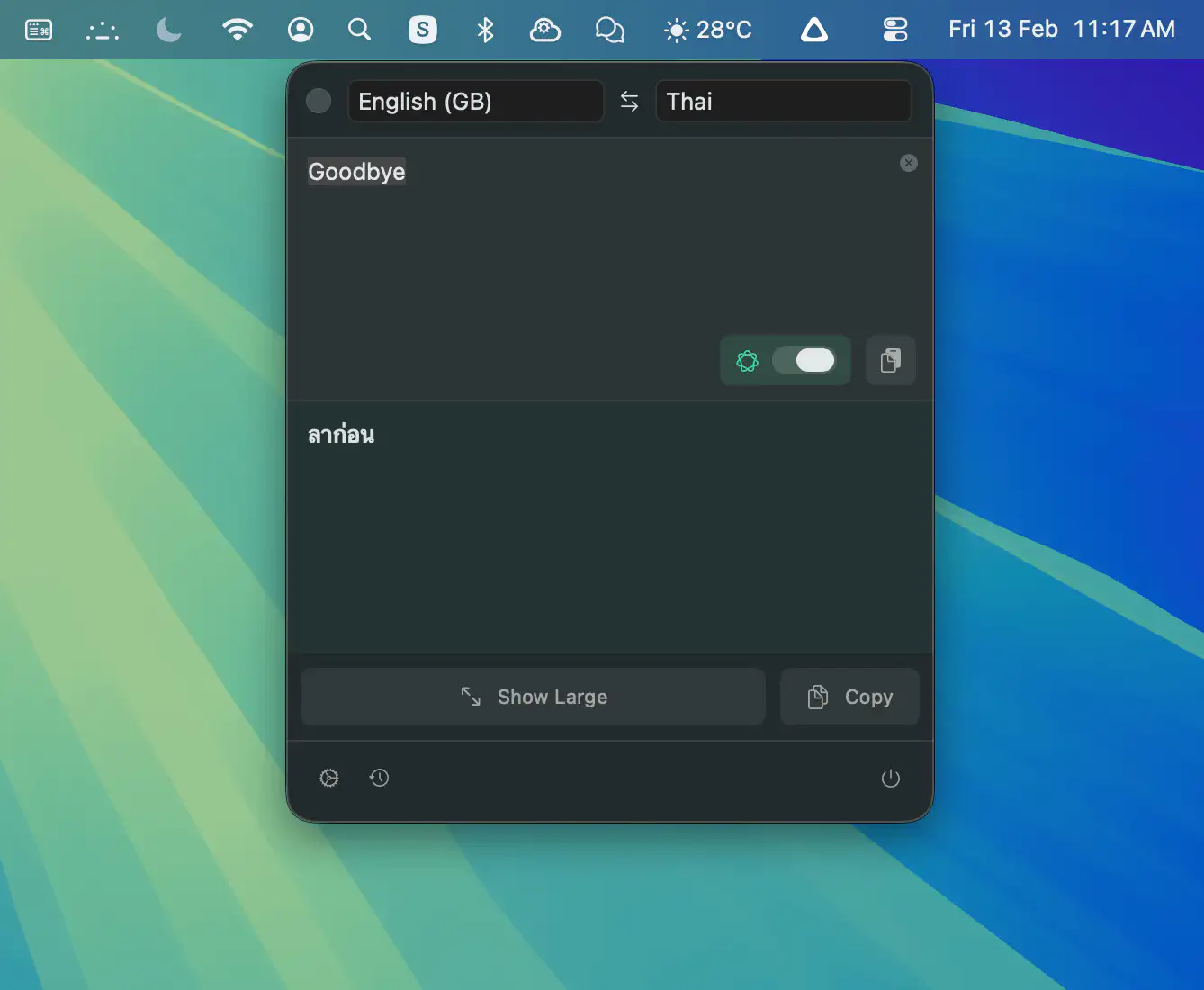
Task: Open the English (GB) source language dropdown
Action: pos(475,102)
